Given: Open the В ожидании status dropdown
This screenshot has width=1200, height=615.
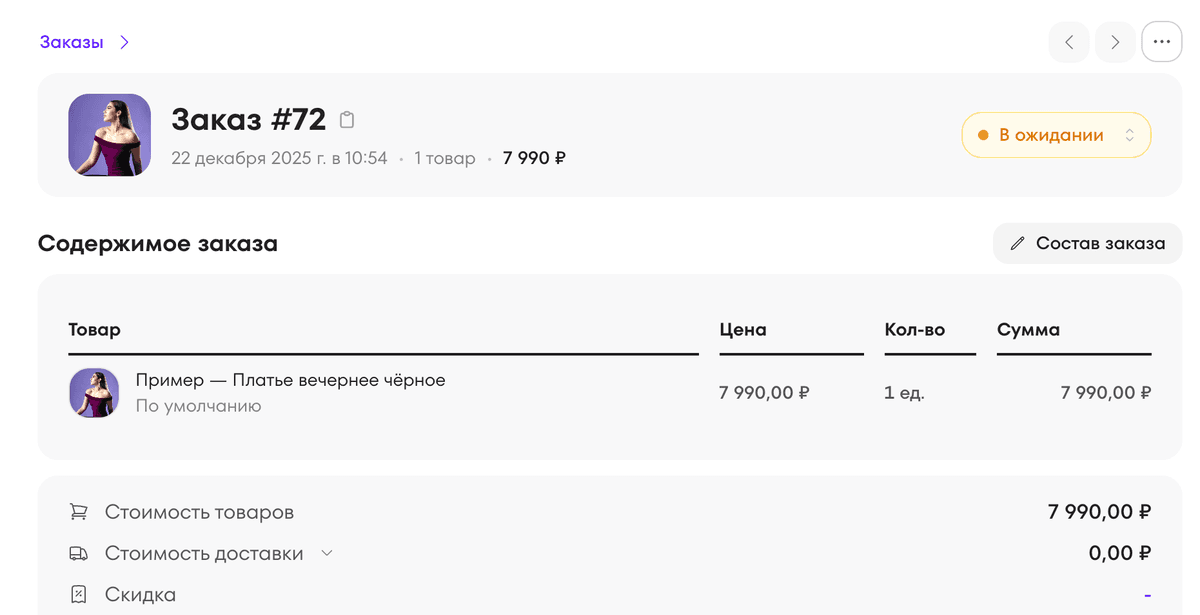Looking at the screenshot, I should click(1056, 135).
